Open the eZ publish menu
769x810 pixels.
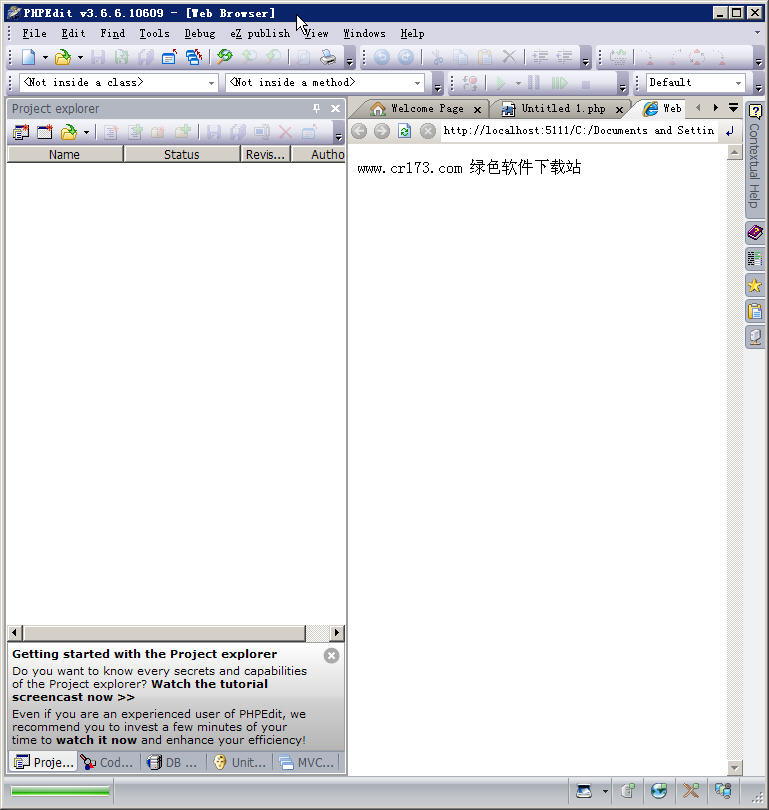pyautogui.click(x=260, y=34)
